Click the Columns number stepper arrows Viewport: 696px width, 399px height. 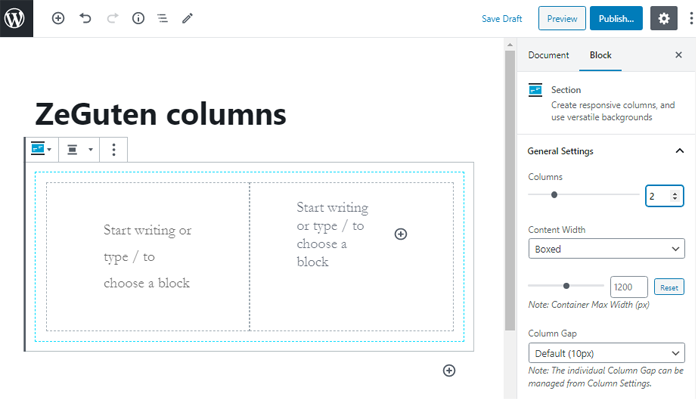(675, 196)
